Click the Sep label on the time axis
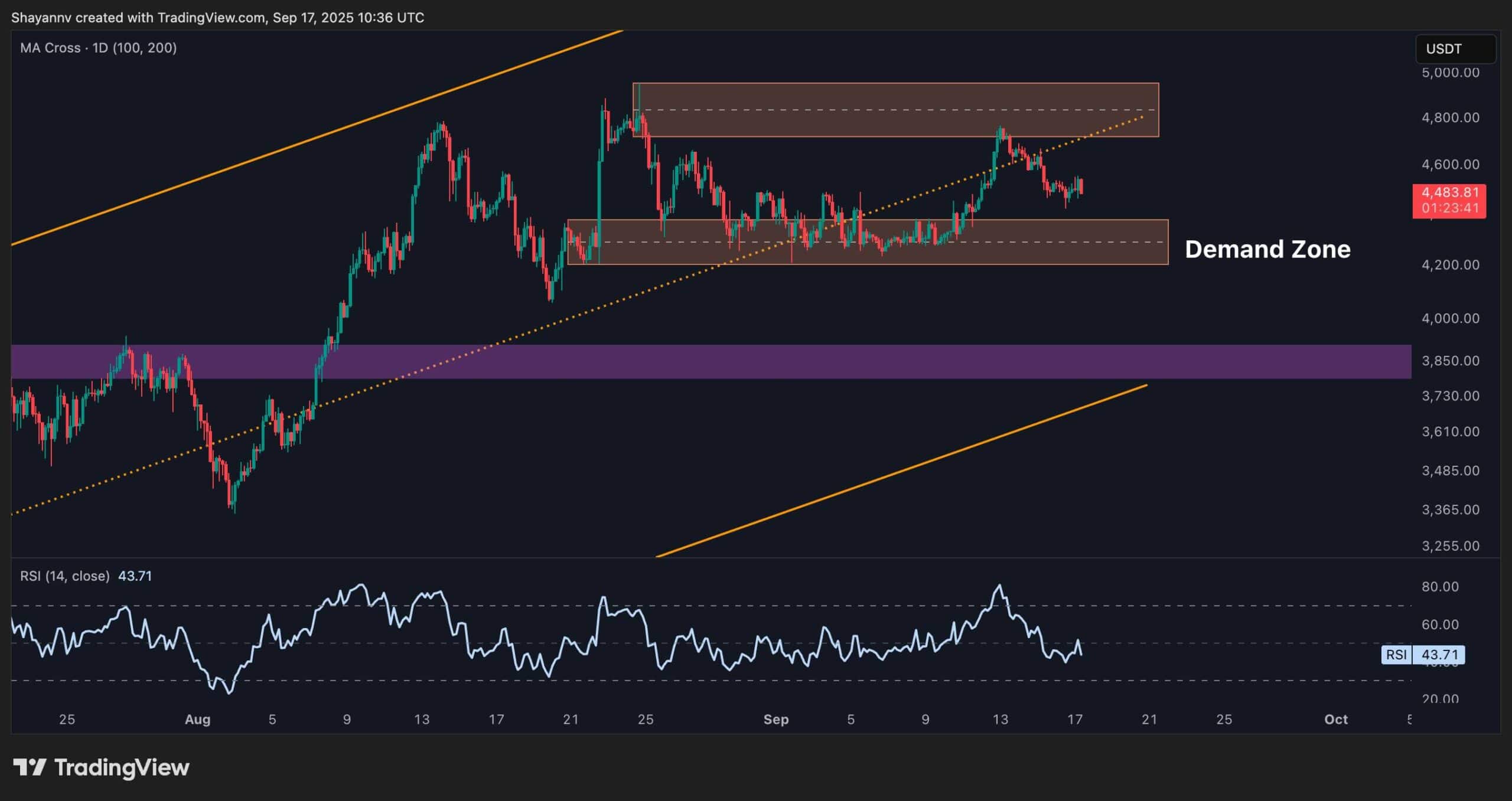 775,720
